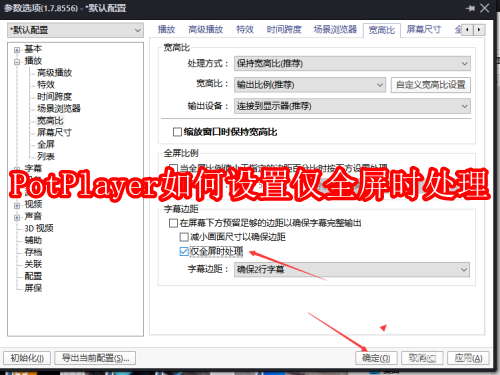The width and height of the screenshot is (500, 375).
Task: Click 导出当前配置 button
Action: point(95,358)
